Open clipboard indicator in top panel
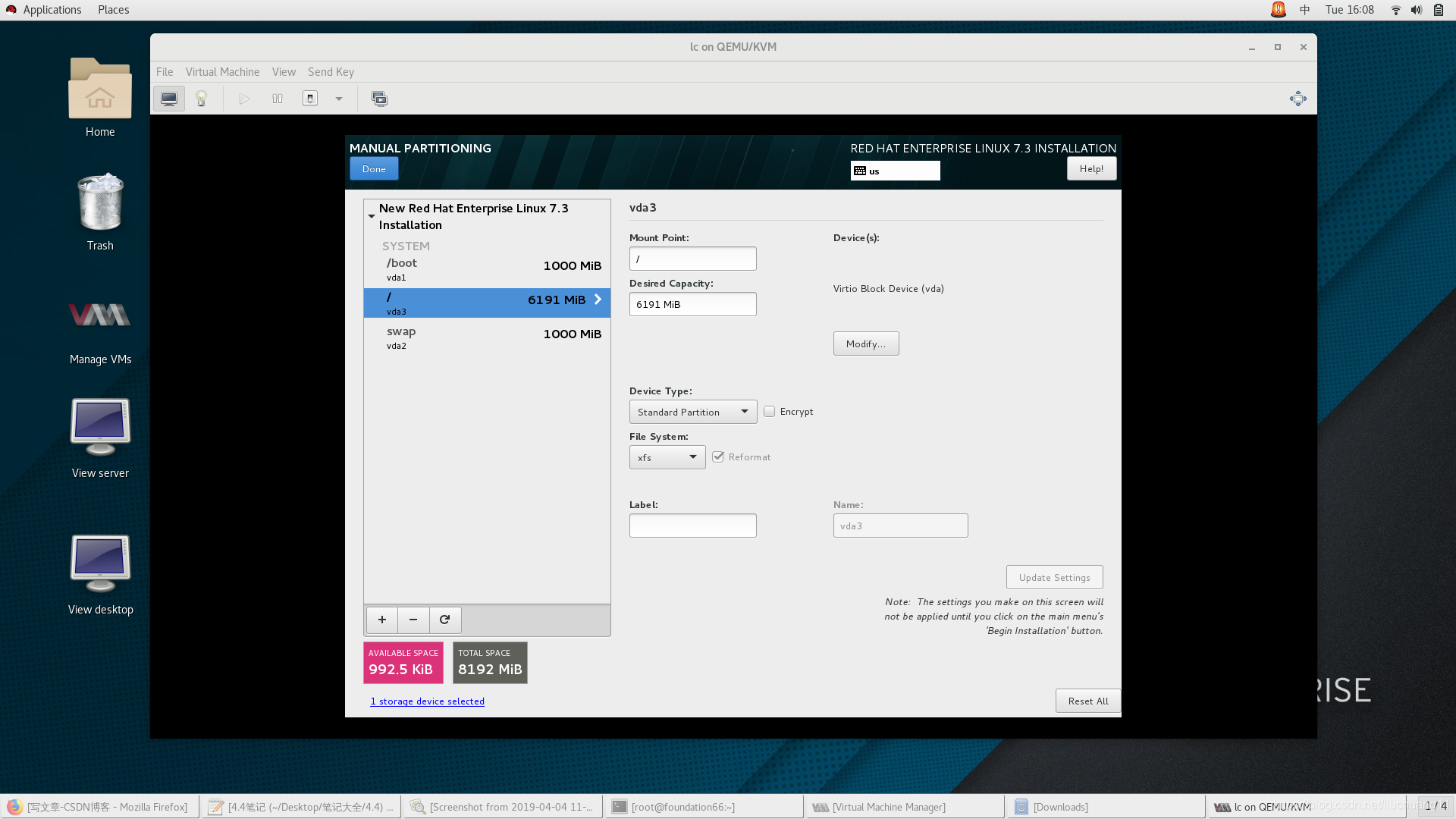1456x819 pixels. pyautogui.click(x=1439, y=10)
